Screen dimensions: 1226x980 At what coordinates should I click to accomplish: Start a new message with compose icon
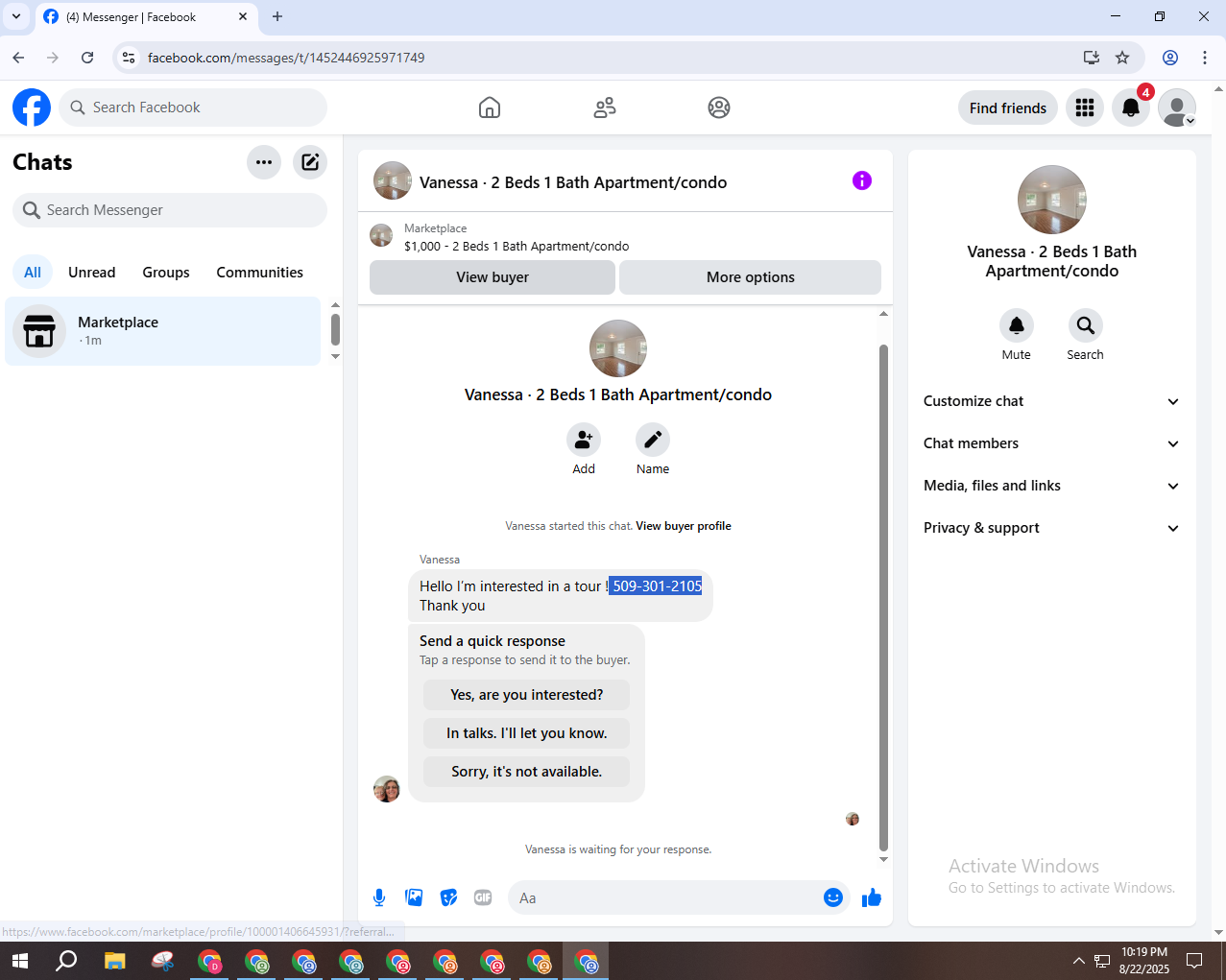tap(310, 162)
